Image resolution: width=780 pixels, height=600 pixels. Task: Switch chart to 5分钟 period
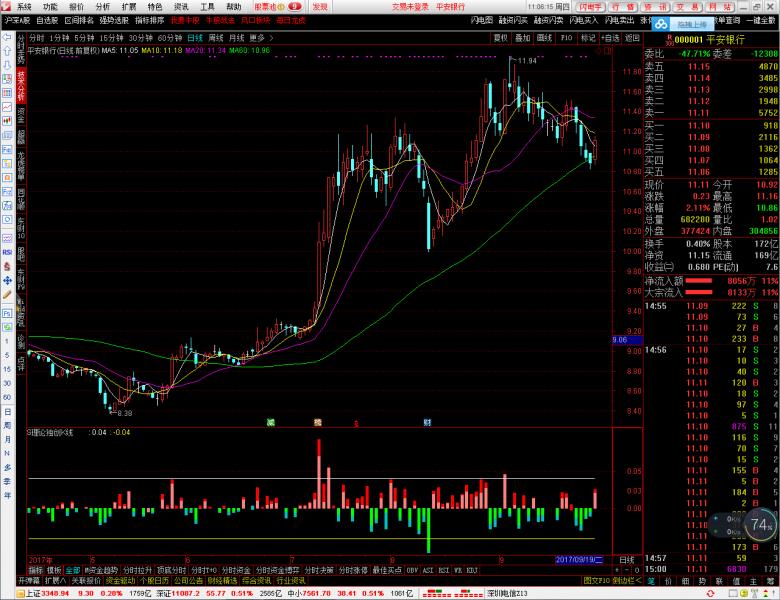[86, 38]
